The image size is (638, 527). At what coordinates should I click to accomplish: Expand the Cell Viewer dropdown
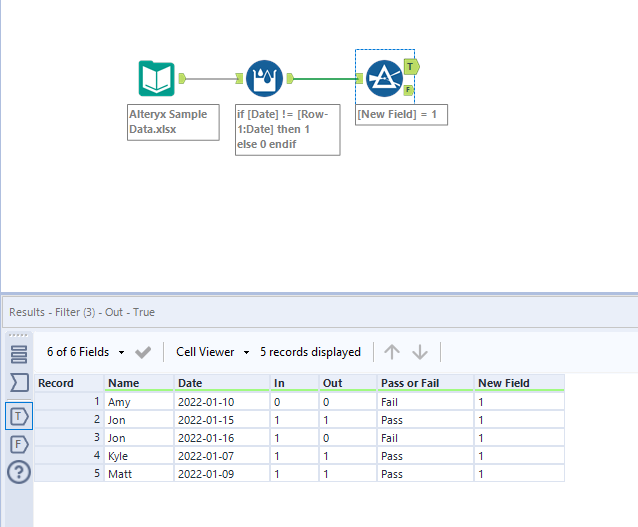click(212, 352)
